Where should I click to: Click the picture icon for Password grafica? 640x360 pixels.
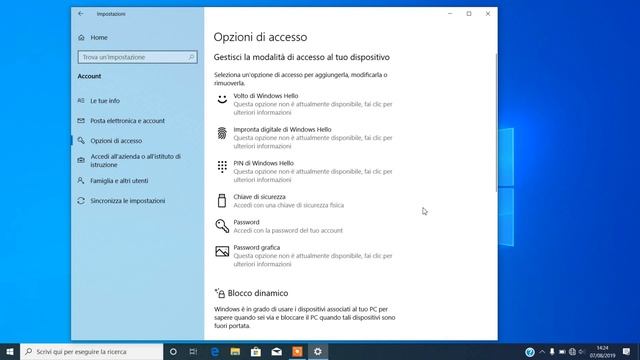[x=222, y=251]
